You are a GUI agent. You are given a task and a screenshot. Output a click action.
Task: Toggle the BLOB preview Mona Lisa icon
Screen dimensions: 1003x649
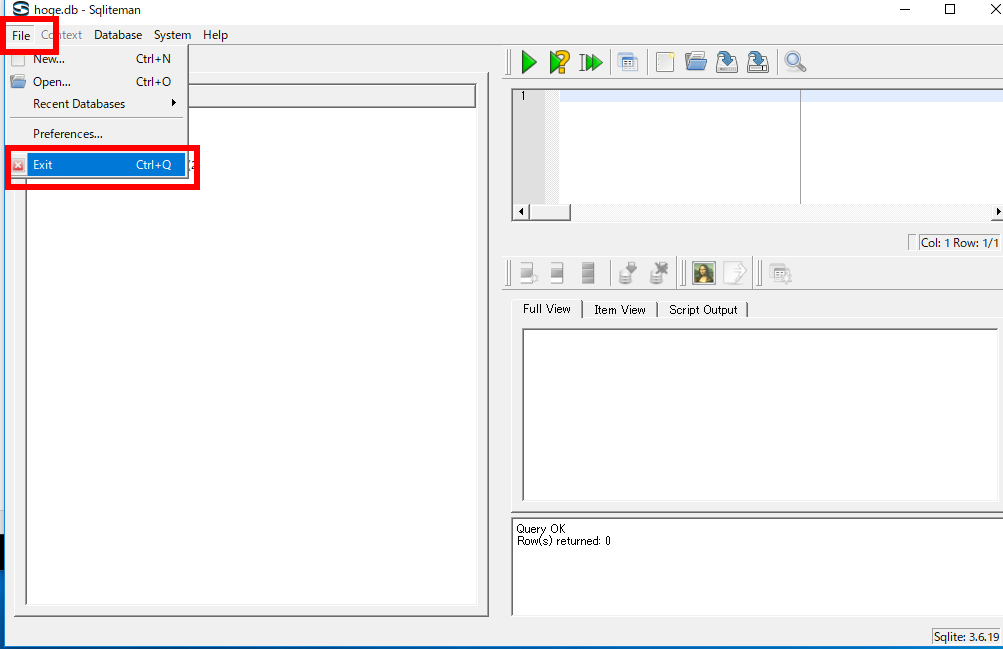click(x=704, y=273)
